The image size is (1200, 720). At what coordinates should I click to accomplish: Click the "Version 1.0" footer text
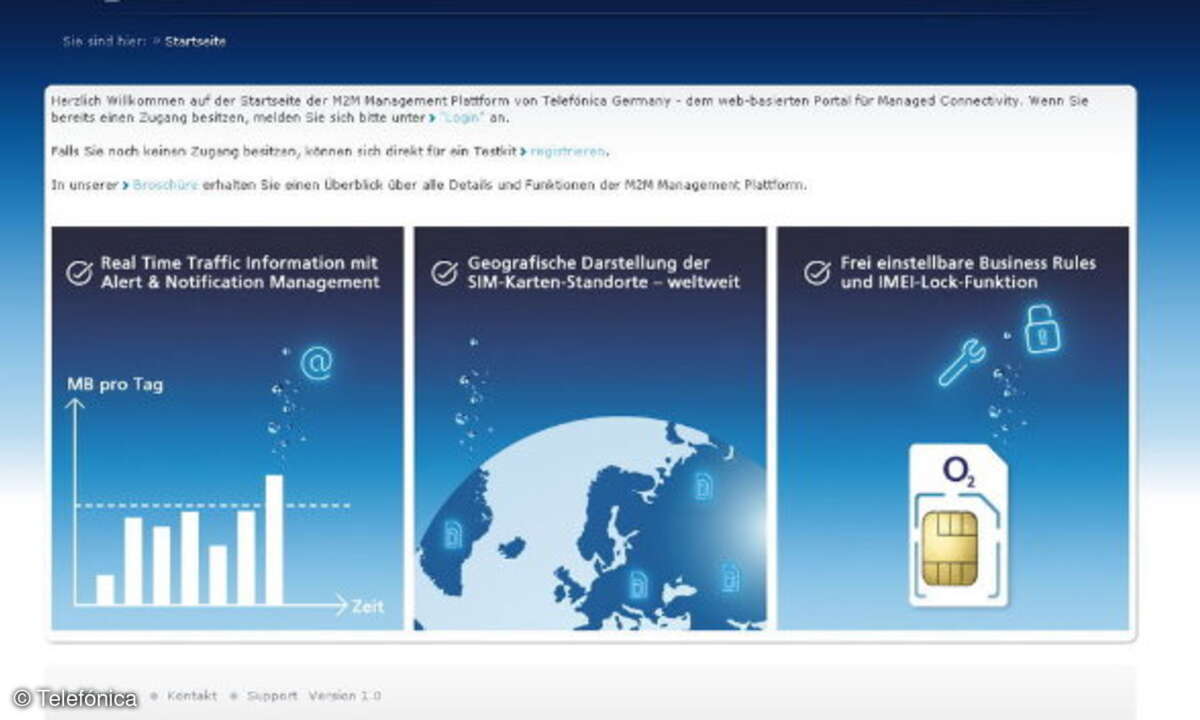coord(344,696)
